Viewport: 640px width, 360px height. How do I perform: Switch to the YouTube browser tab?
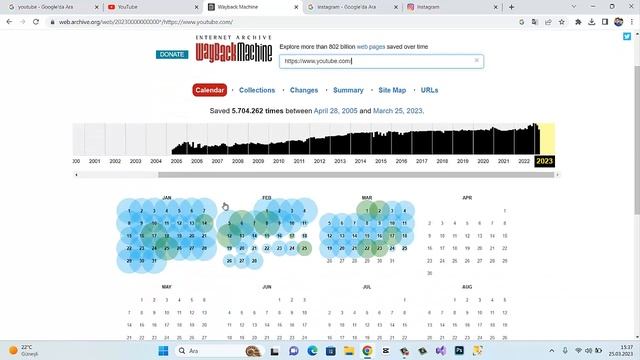153,7
